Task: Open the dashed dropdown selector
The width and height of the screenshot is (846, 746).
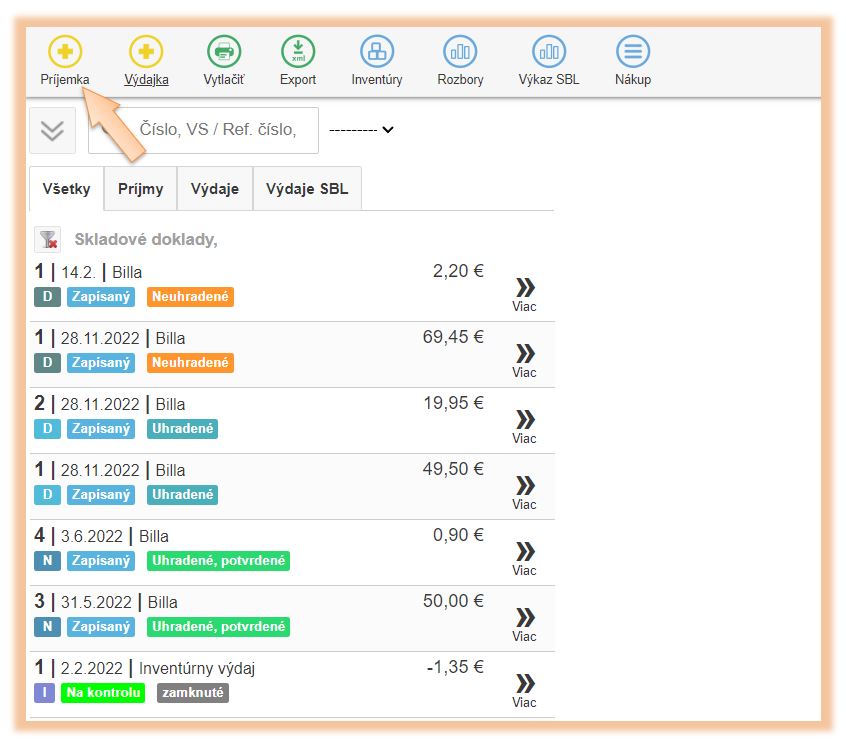Action: click(361, 130)
